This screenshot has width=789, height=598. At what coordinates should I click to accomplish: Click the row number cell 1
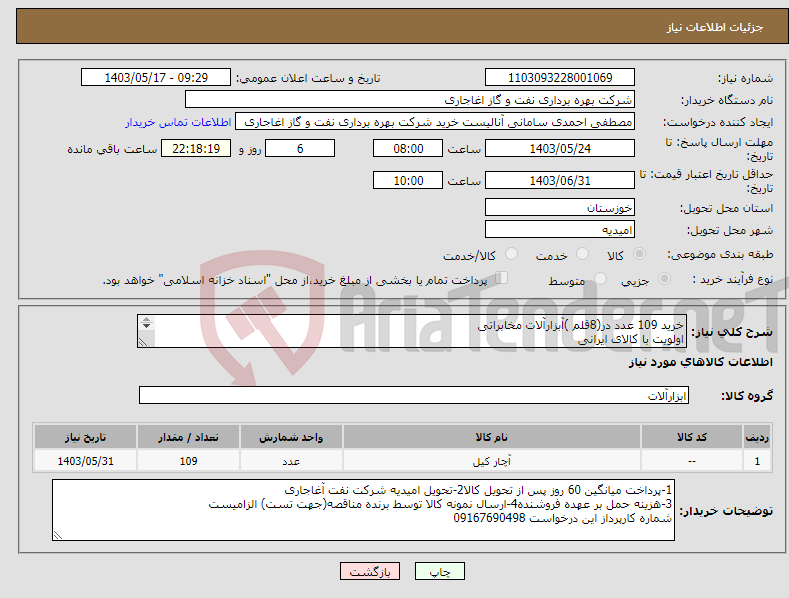click(x=757, y=461)
